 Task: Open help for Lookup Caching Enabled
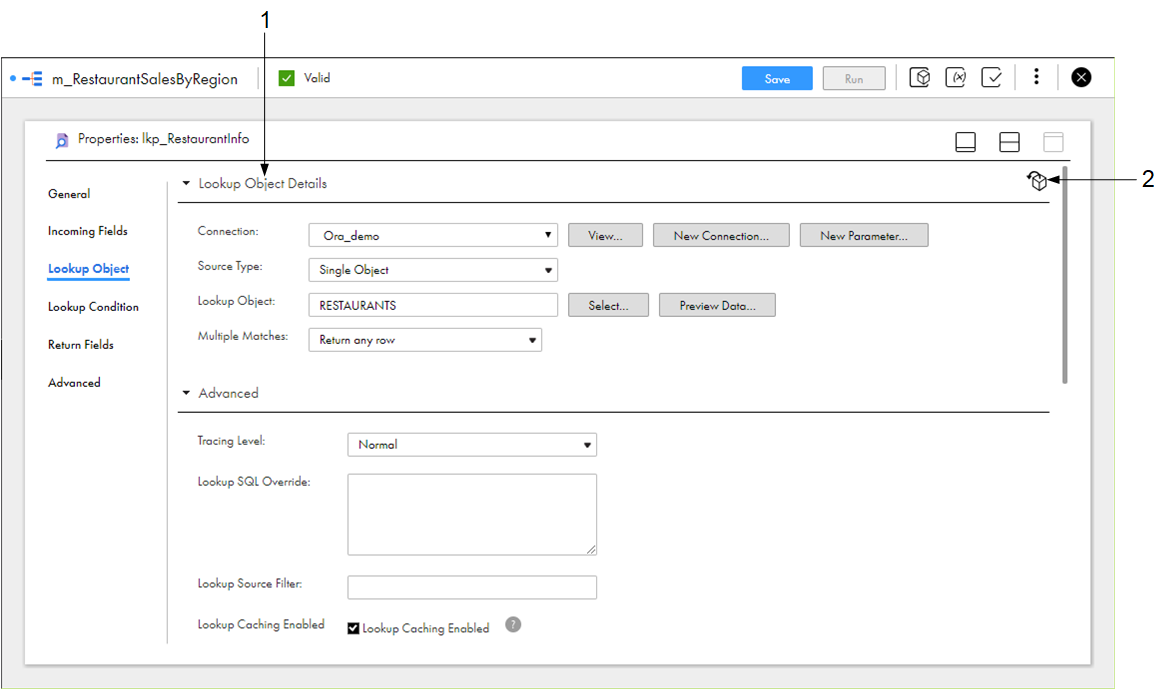tap(513, 625)
